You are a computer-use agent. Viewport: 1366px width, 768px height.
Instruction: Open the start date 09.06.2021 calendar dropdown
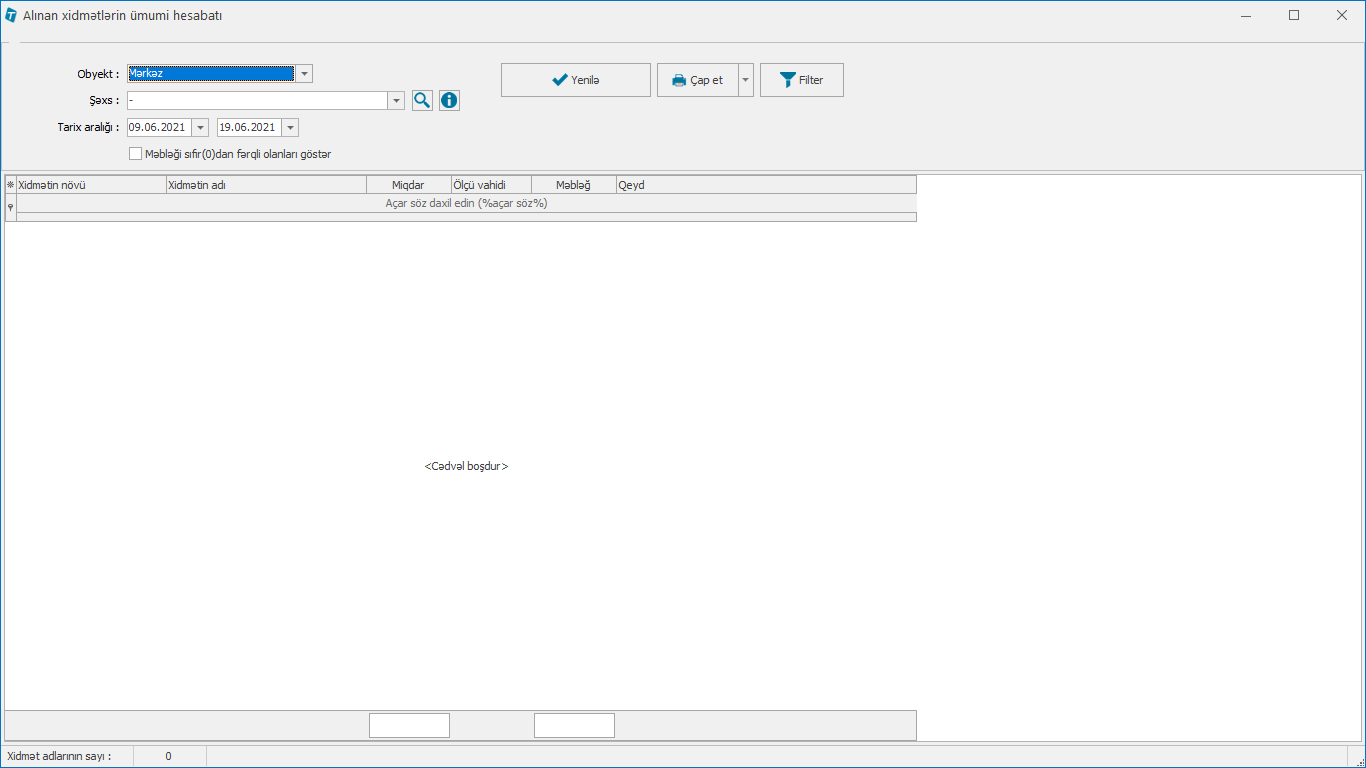click(x=200, y=128)
